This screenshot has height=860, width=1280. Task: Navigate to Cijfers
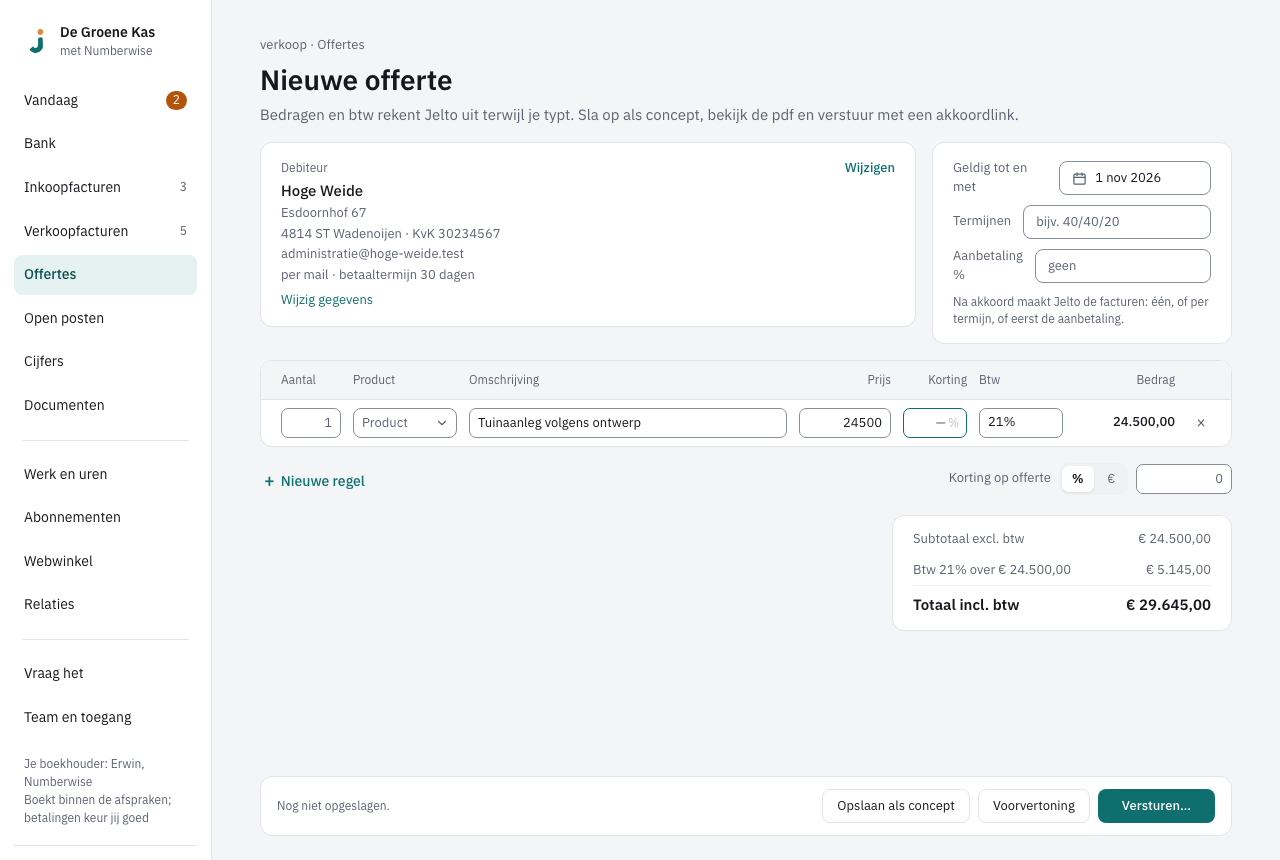(105, 361)
